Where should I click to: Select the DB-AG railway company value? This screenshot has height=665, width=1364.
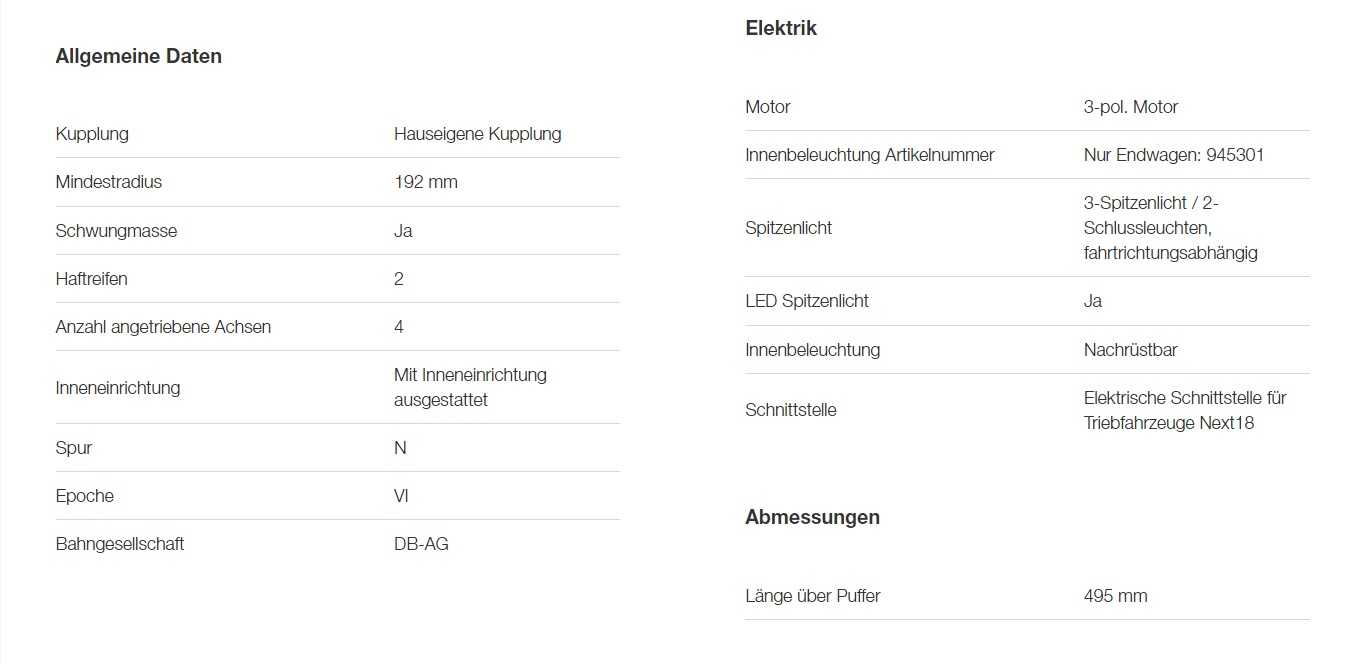(421, 544)
